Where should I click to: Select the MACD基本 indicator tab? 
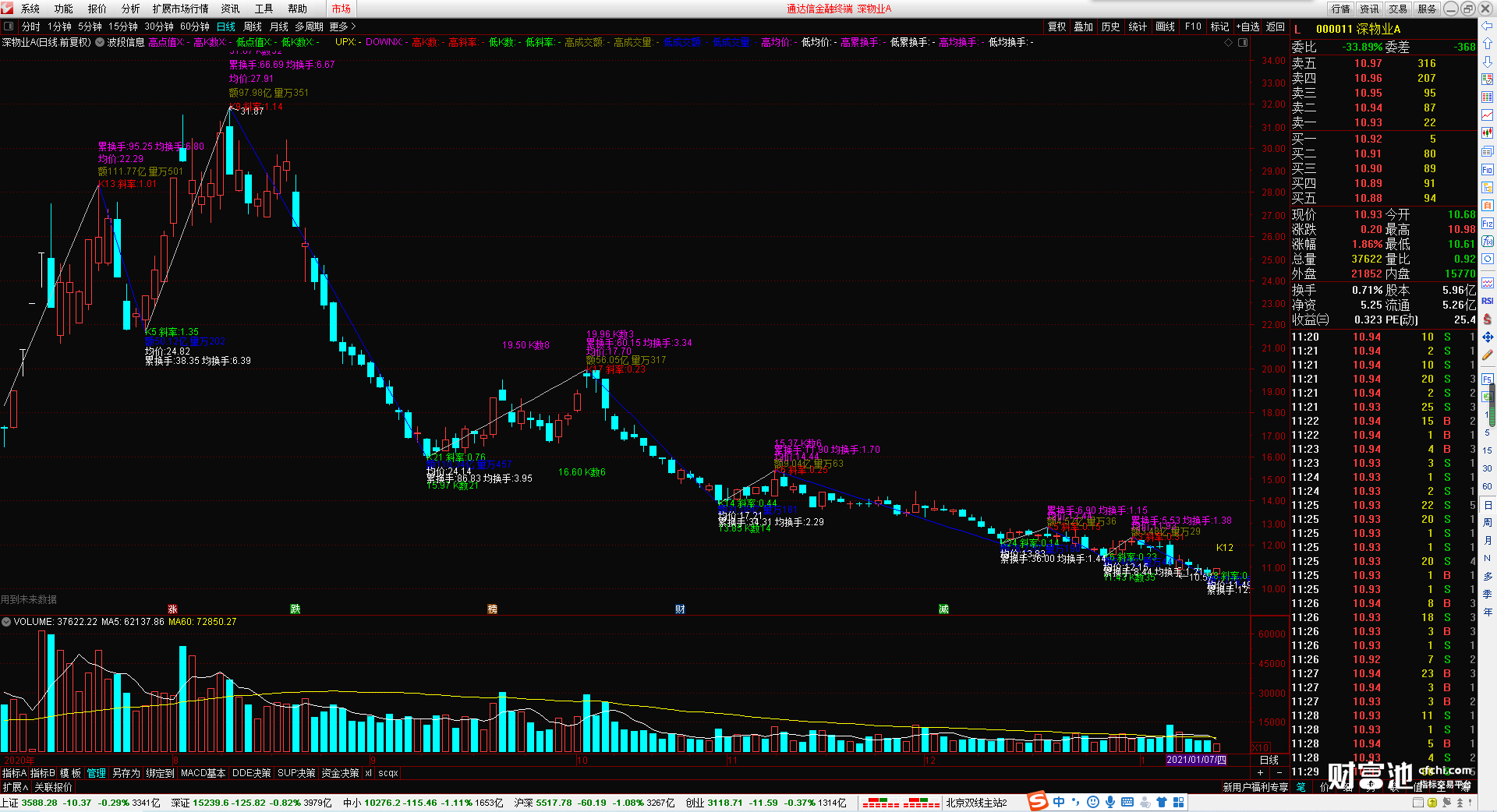(203, 773)
